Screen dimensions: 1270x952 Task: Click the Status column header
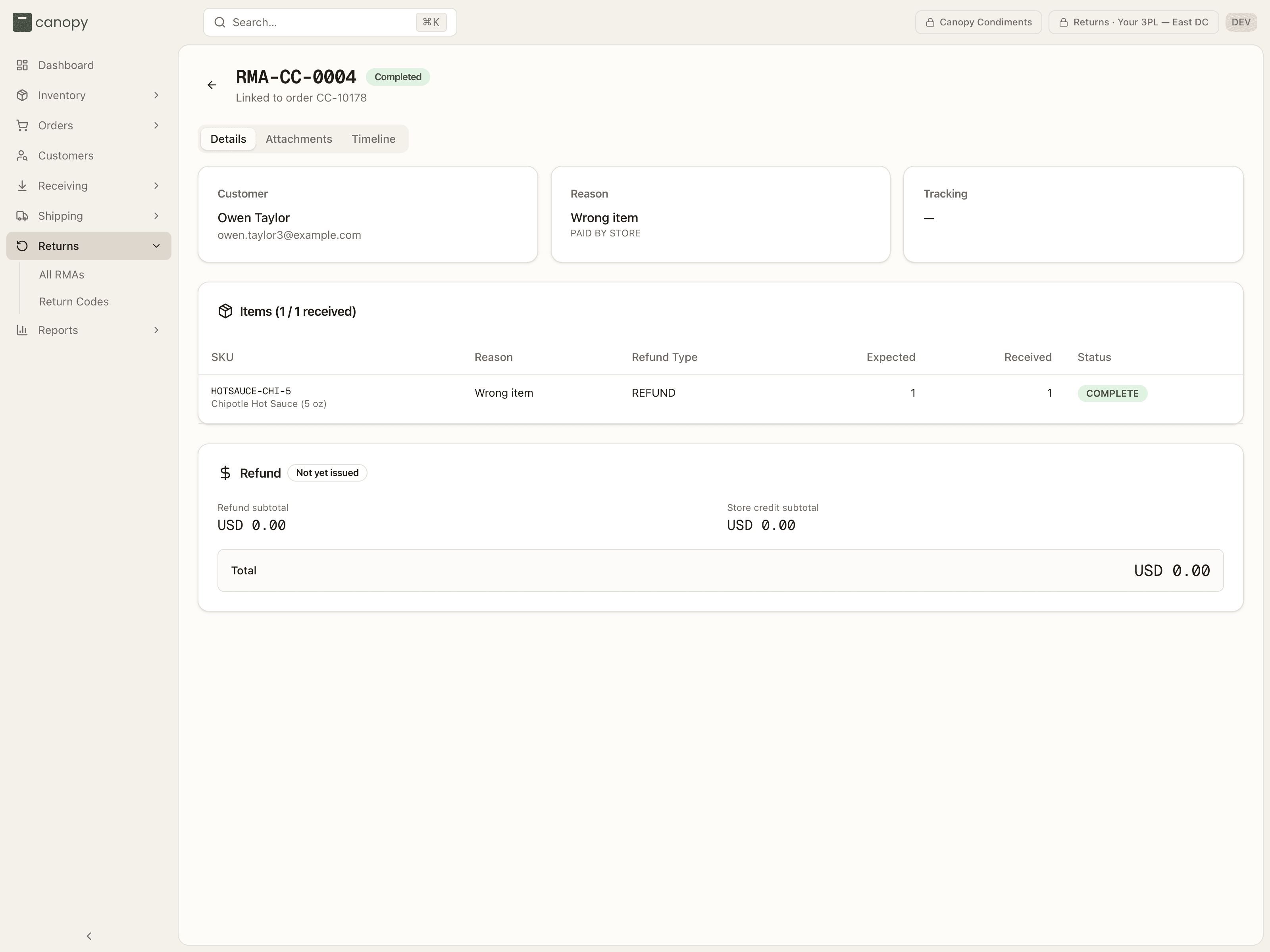1094,357
